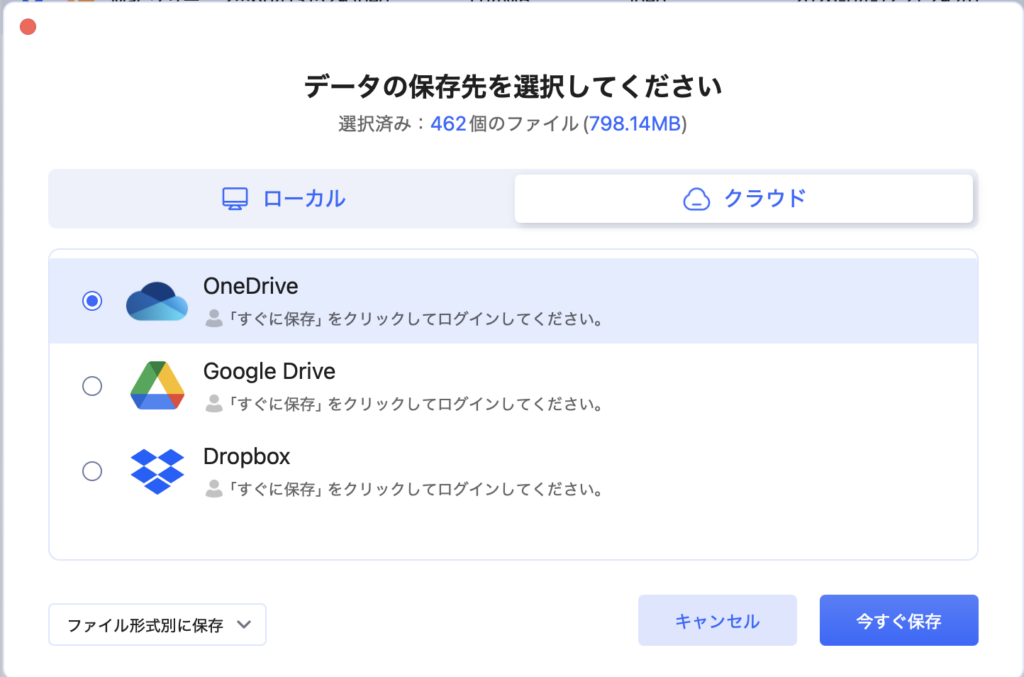Image resolution: width=1024 pixels, height=677 pixels.
Task: Click the person icon next to Dropbox login hint
Action: click(x=212, y=489)
